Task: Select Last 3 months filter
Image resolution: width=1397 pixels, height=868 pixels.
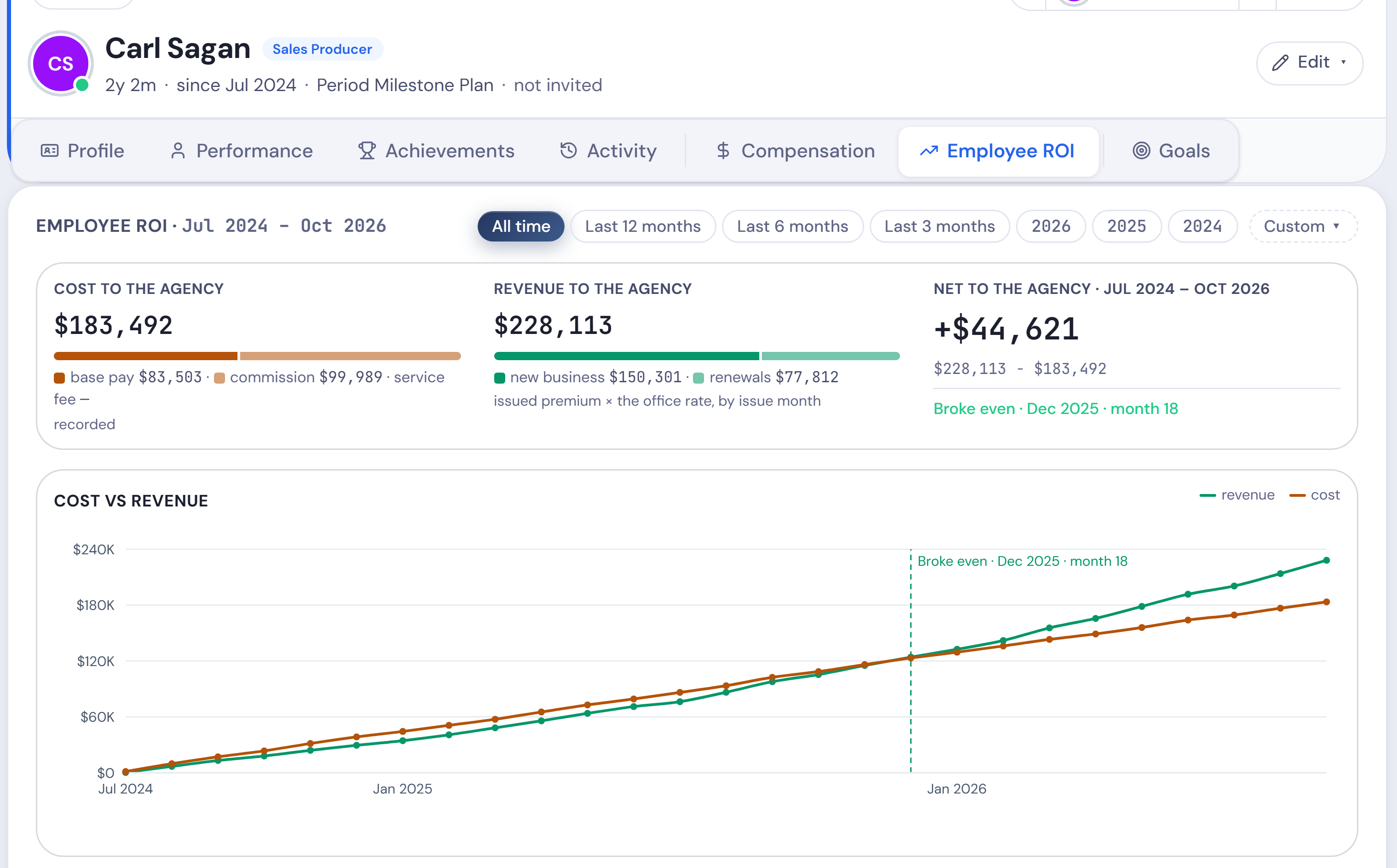Action: (x=939, y=226)
